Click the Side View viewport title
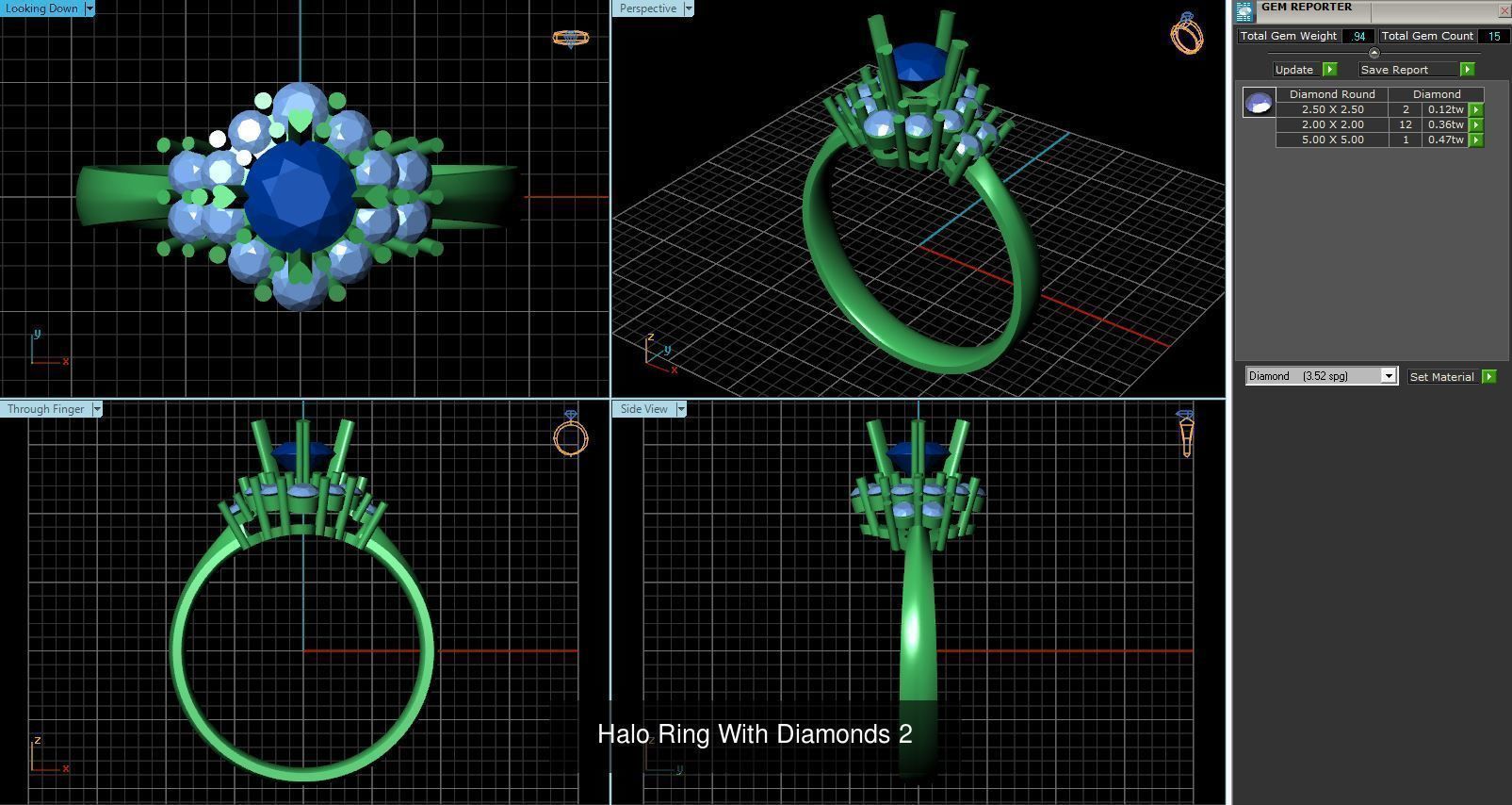 tap(644, 409)
